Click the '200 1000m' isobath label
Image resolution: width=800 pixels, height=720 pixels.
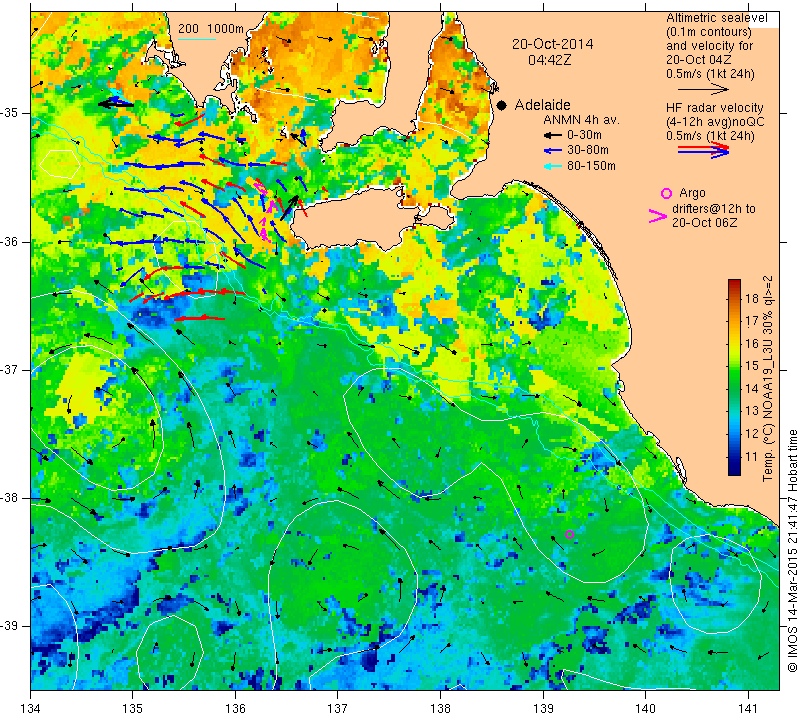tap(211, 29)
